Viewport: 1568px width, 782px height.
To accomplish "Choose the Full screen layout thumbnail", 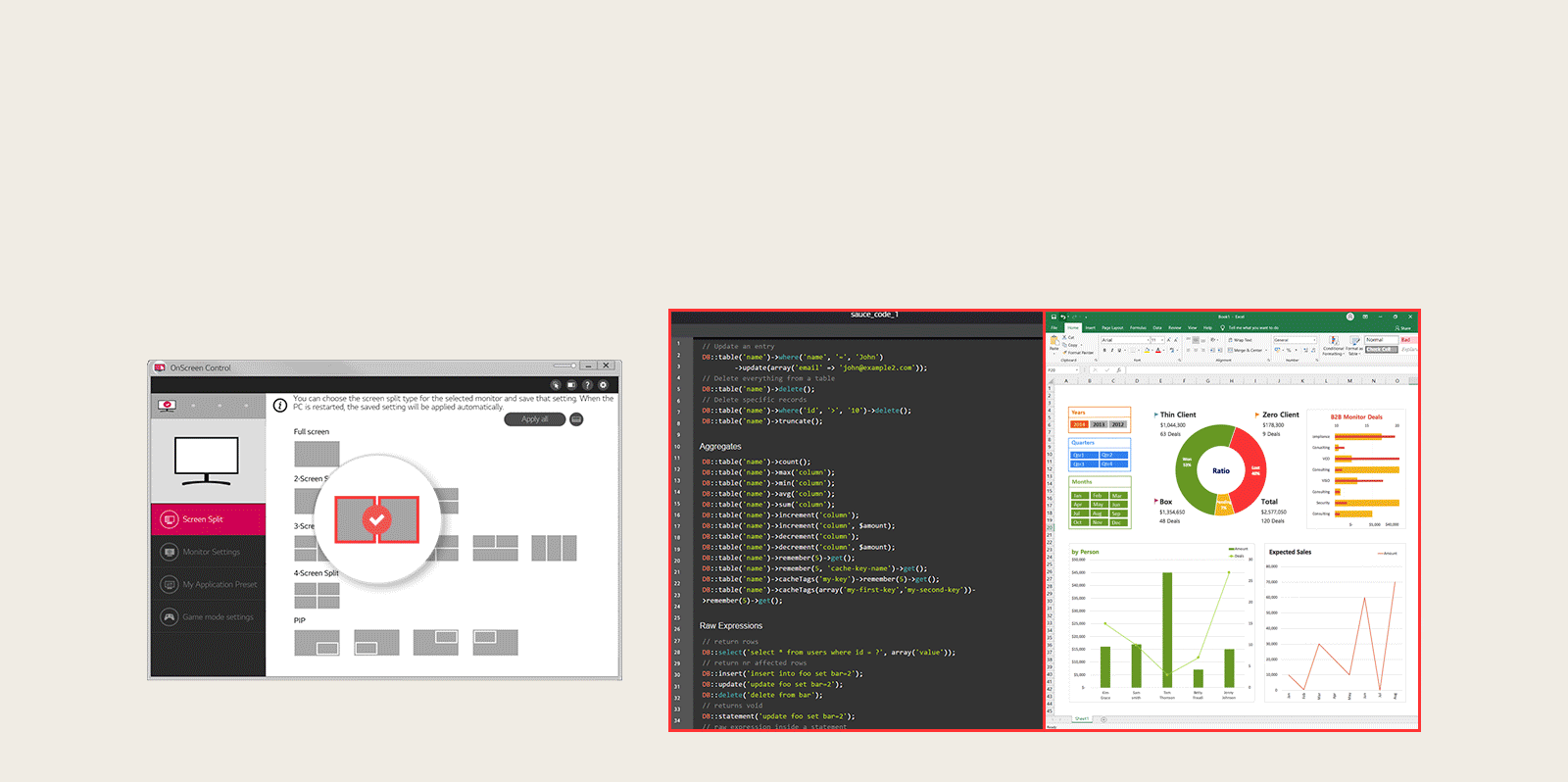I will (317, 454).
